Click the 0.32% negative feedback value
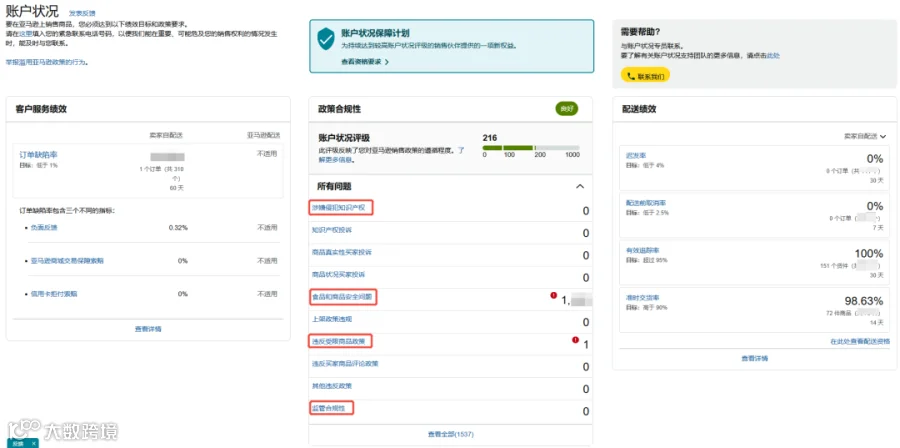 (x=179, y=228)
